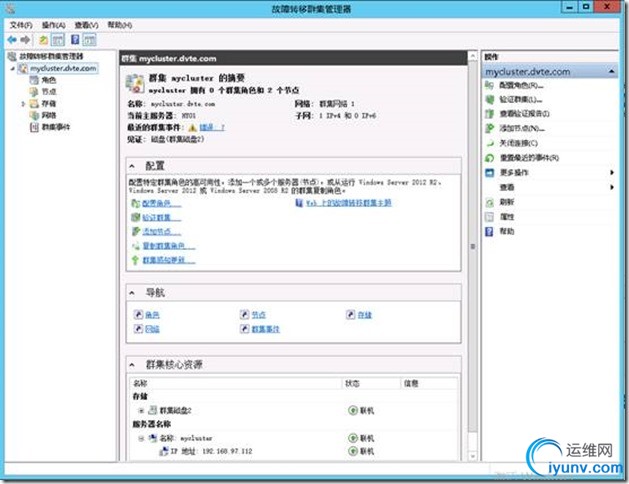Click 刷新 in the actions pane

click(507, 202)
